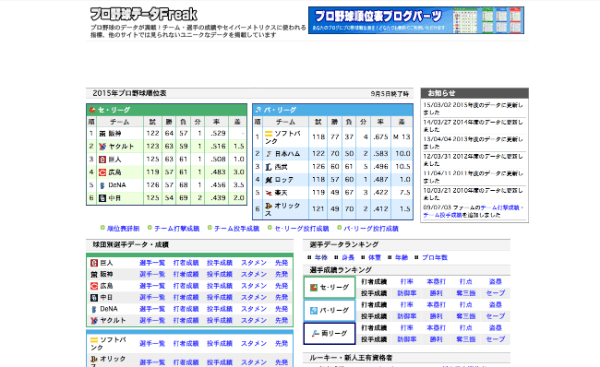This screenshot has width=600, height=367.
Task: Open the 身長 ranking link
Action: (348, 258)
